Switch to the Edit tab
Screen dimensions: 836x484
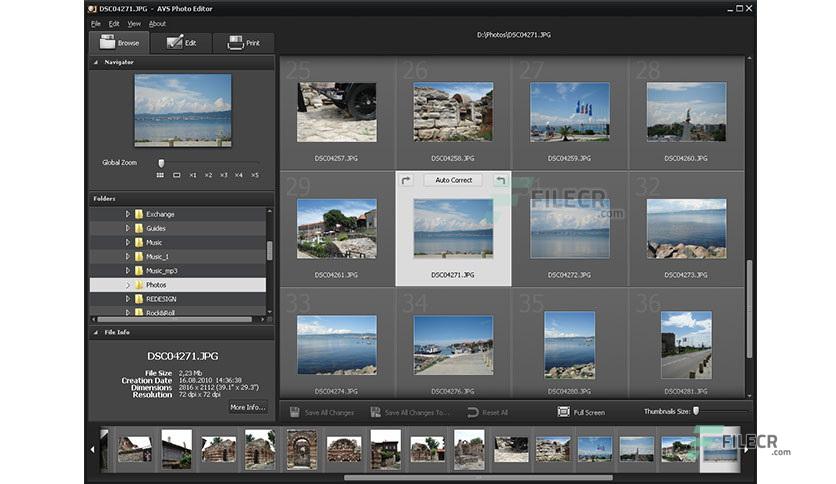click(181, 43)
